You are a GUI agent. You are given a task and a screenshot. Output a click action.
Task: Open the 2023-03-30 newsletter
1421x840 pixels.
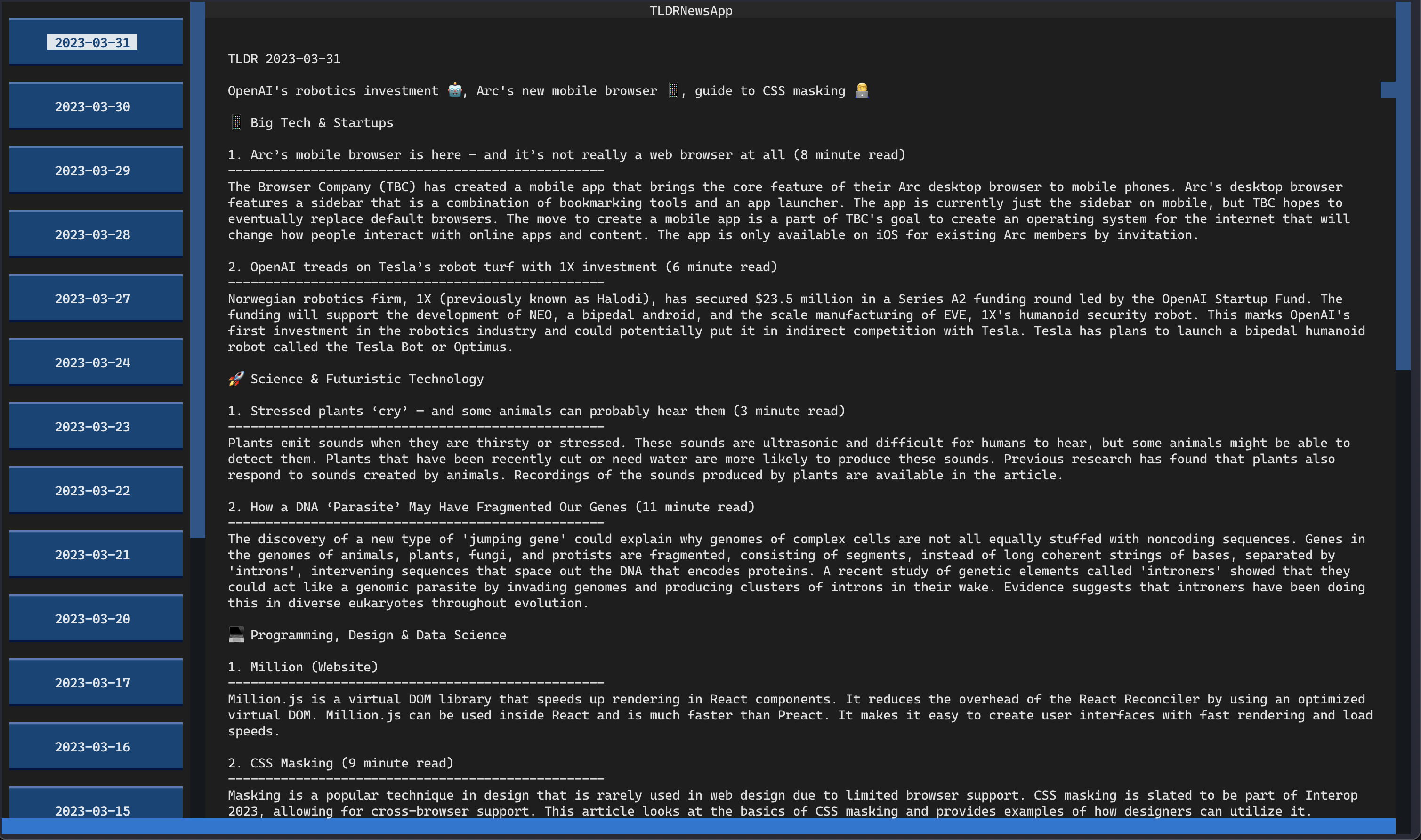point(96,106)
